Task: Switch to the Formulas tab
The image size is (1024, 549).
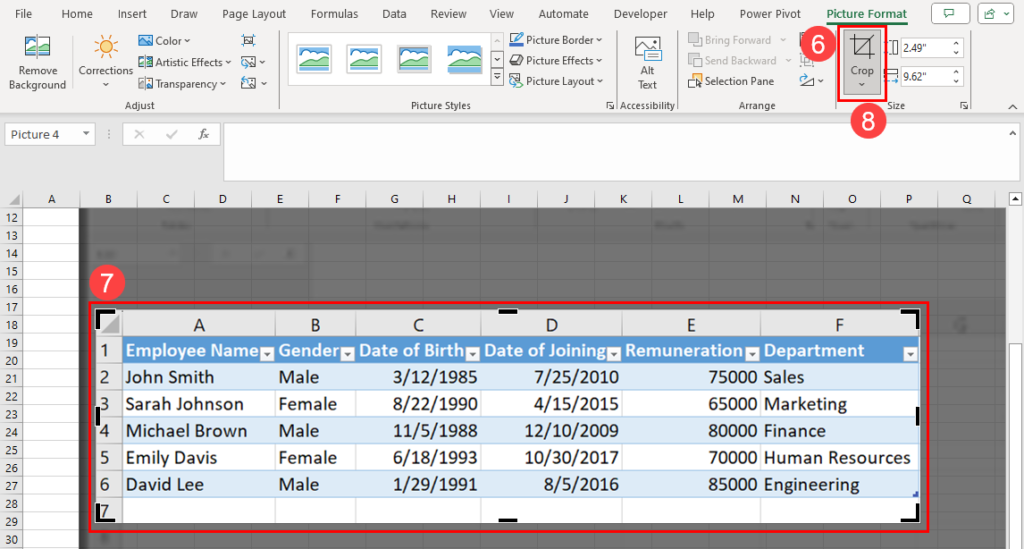Action: click(334, 14)
